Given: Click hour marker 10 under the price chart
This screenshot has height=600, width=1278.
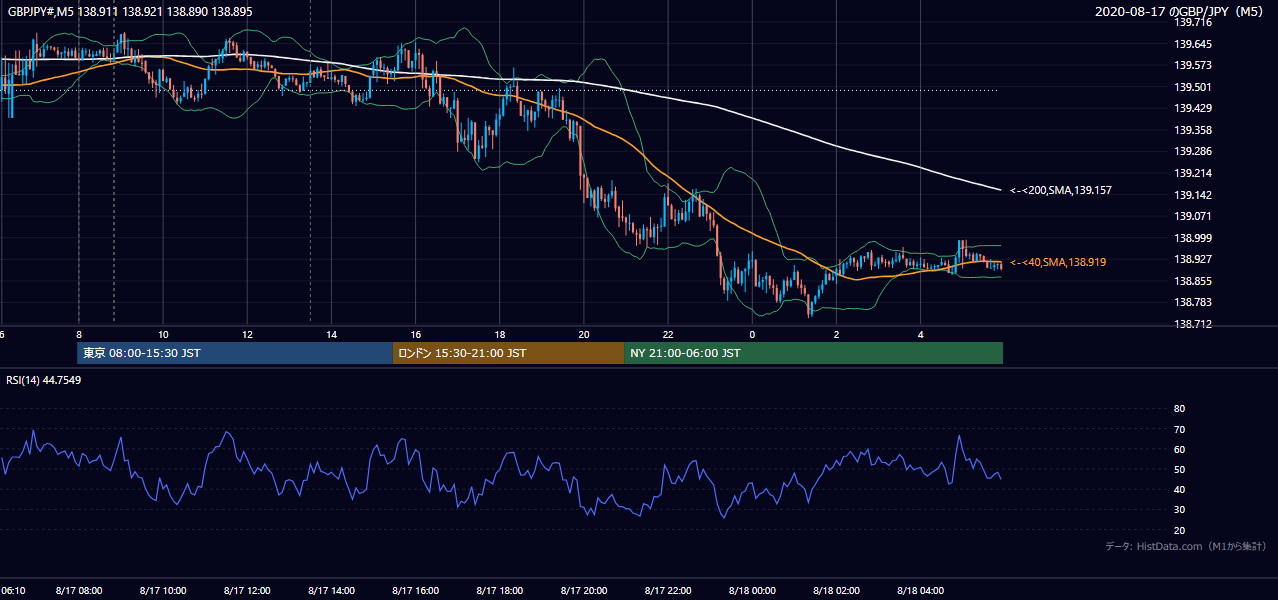Looking at the screenshot, I should click(x=162, y=335).
